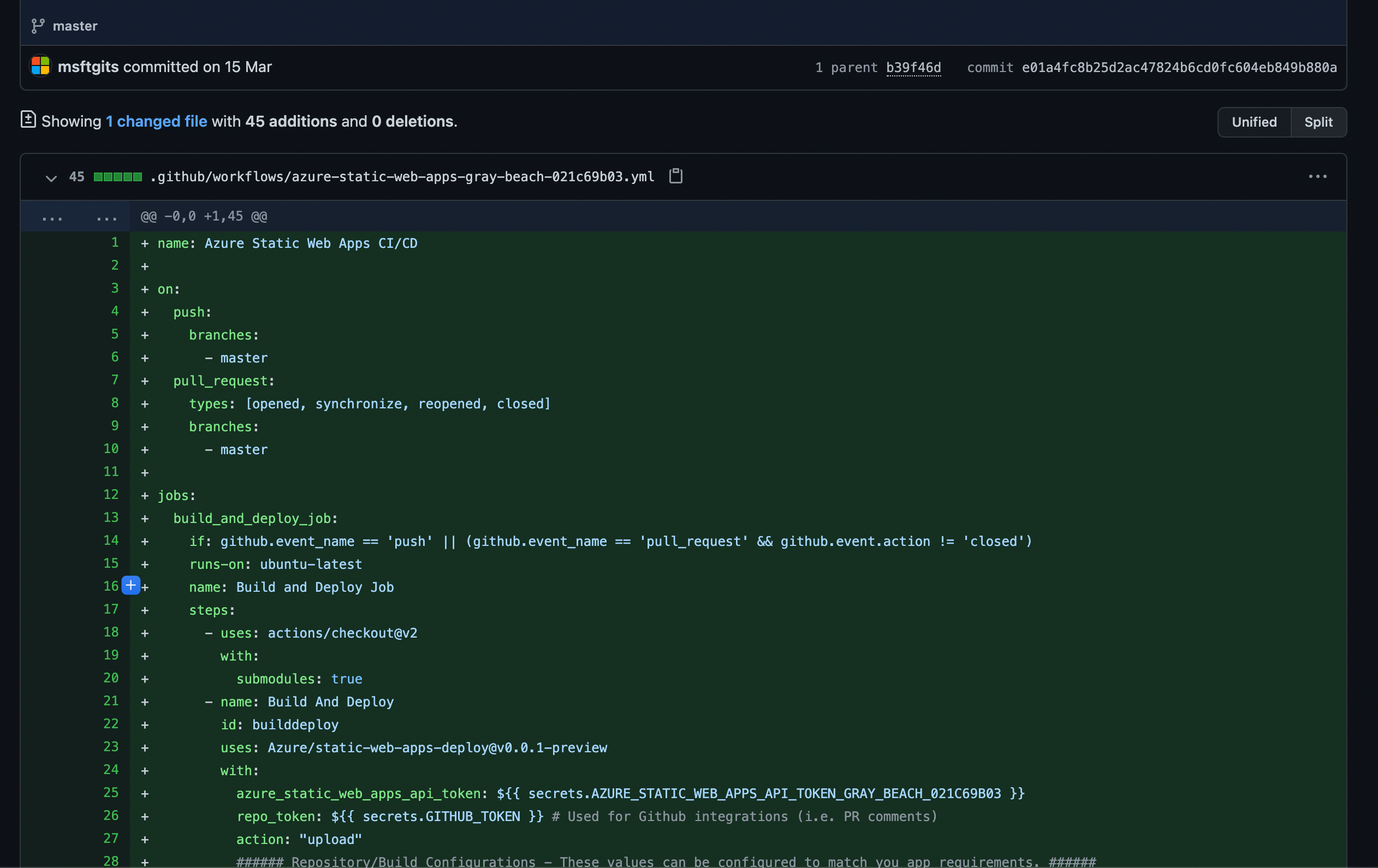Select line number 14

tap(111, 540)
